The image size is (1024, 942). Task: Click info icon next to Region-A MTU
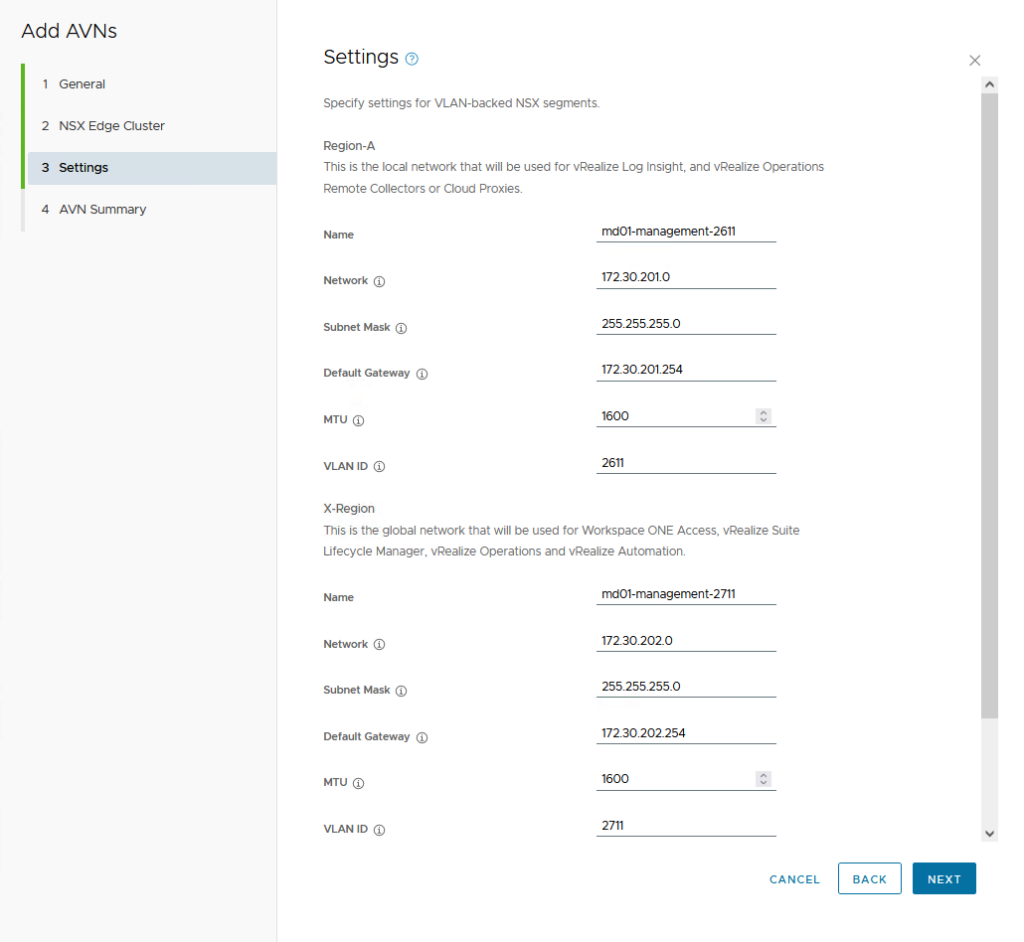click(x=358, y=421)
